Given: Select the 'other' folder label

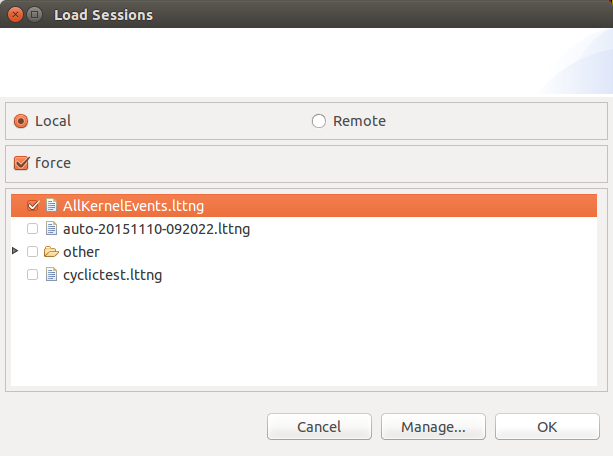Looking at the screenshot, I should click(81, 252).
